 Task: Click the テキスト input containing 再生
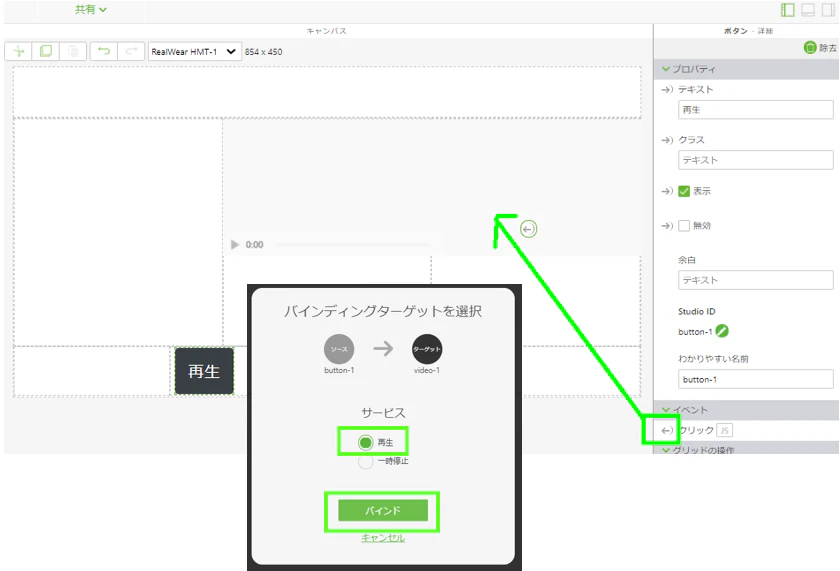tap(755, 110)
